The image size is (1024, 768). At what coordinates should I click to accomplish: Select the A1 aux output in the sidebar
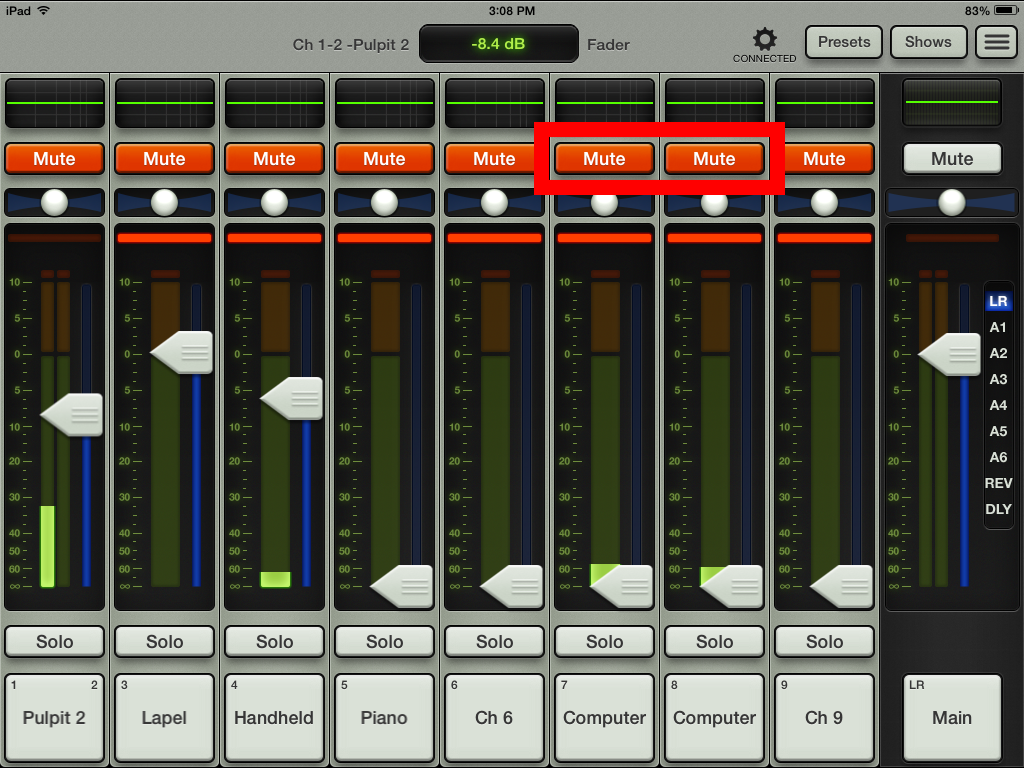(x=998, y=327)
